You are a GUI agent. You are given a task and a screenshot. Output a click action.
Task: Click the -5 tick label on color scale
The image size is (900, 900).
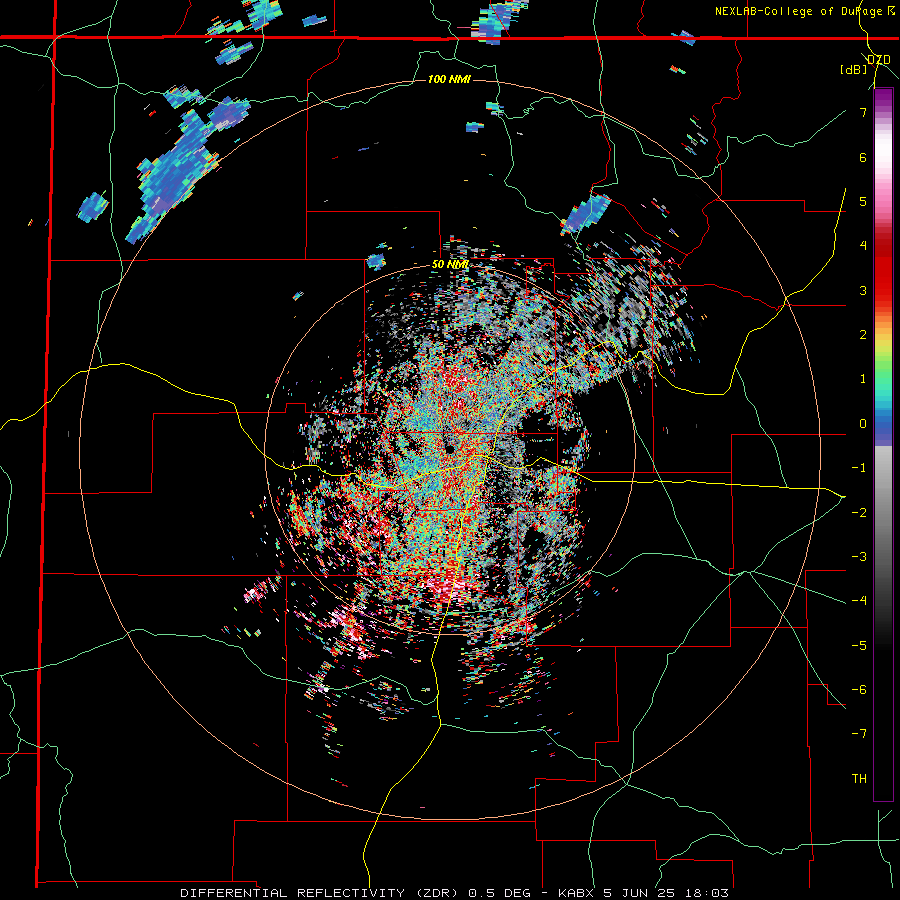click(x=859, y=645)
